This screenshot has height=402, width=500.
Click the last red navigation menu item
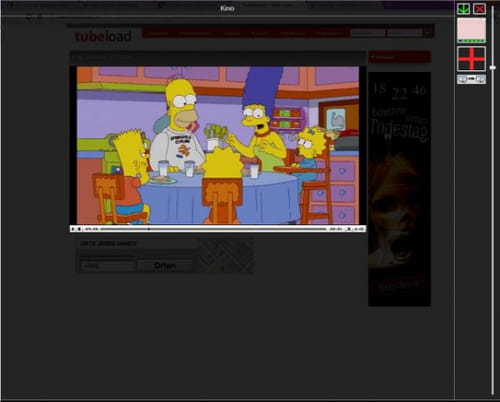click(330, 33)
